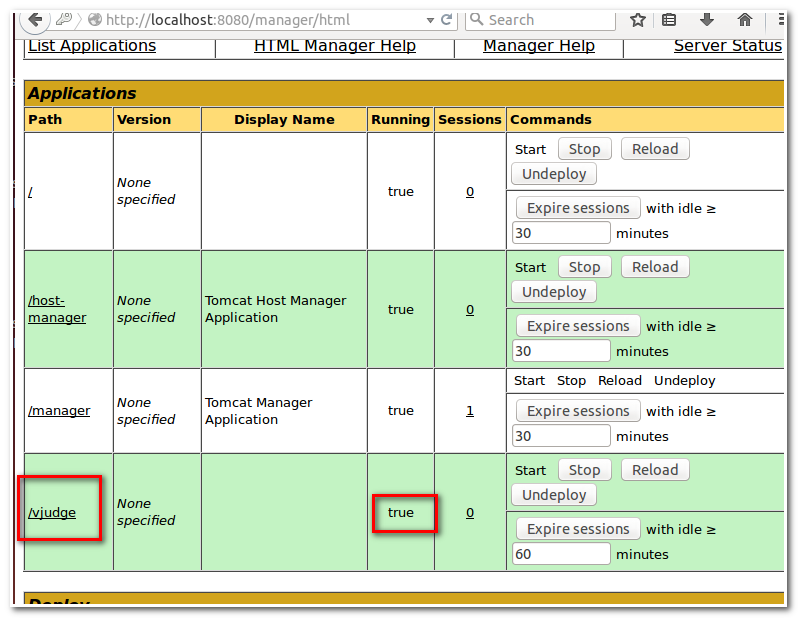The width and height of the screenshot is (798, 618).
Task: Open the /vjudge application path link
Action: 52,513
